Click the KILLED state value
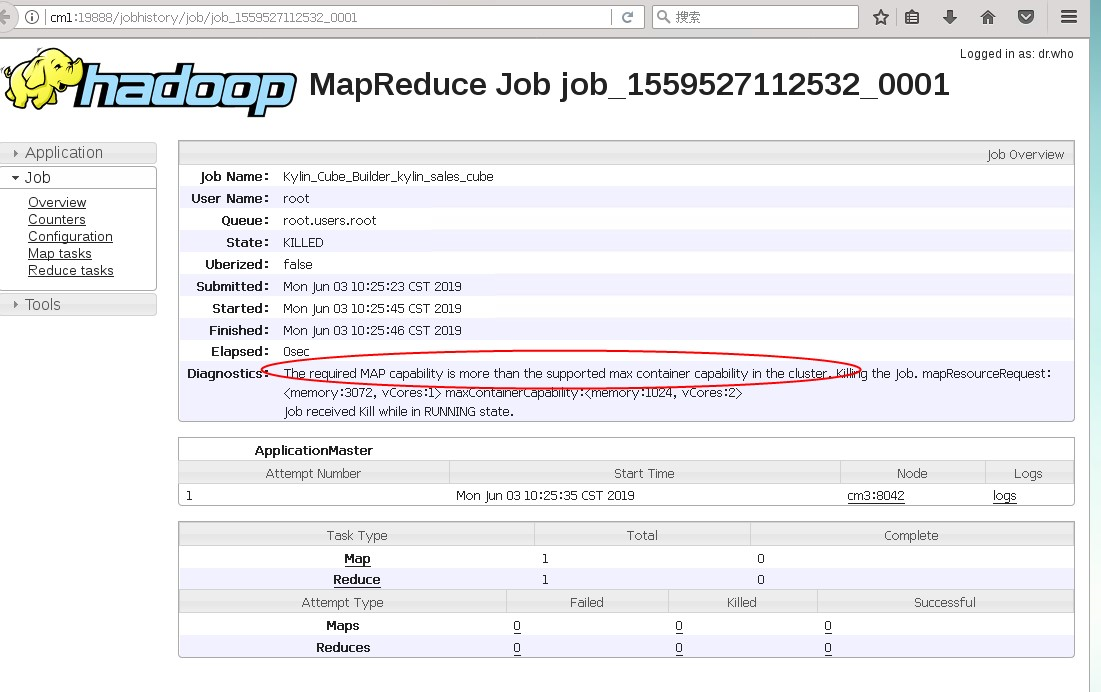The height and width of the screenshot is (692, 1101). [303, 243]
